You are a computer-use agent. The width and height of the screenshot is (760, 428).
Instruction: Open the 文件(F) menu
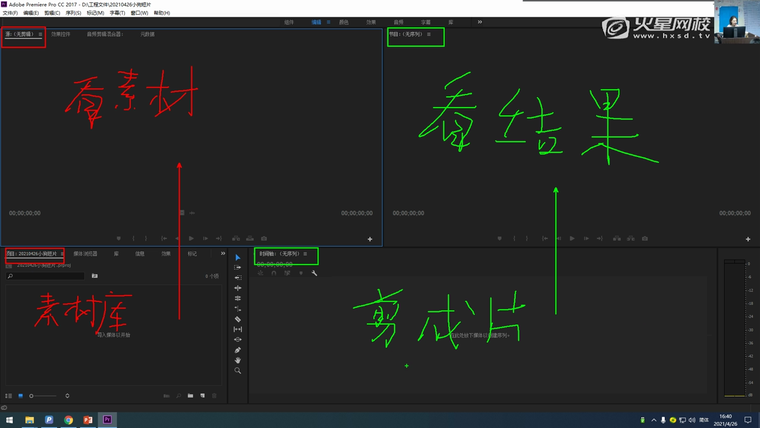pos(11,13)
